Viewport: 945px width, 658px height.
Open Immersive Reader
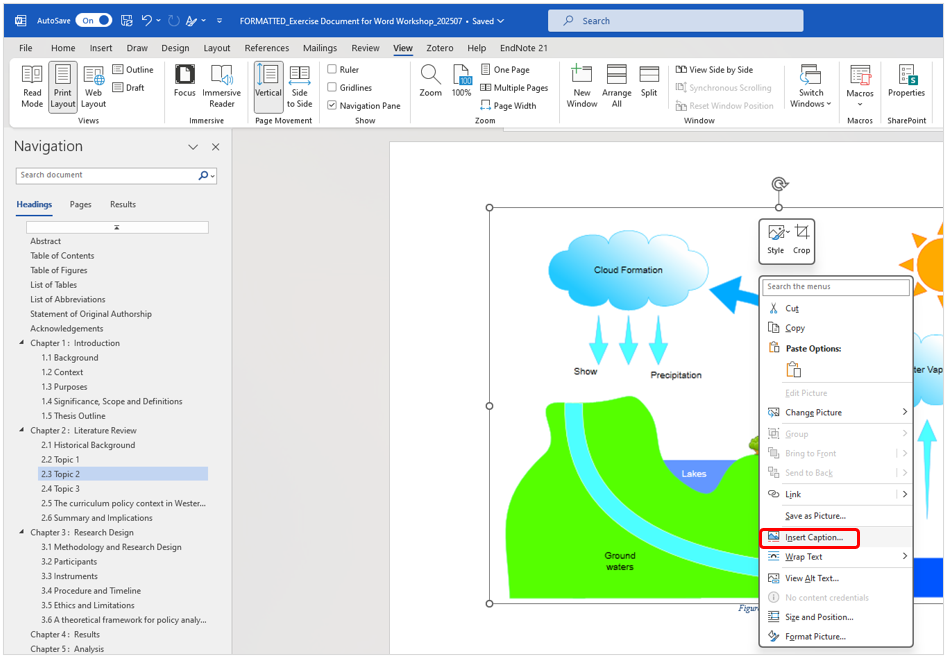221,86
